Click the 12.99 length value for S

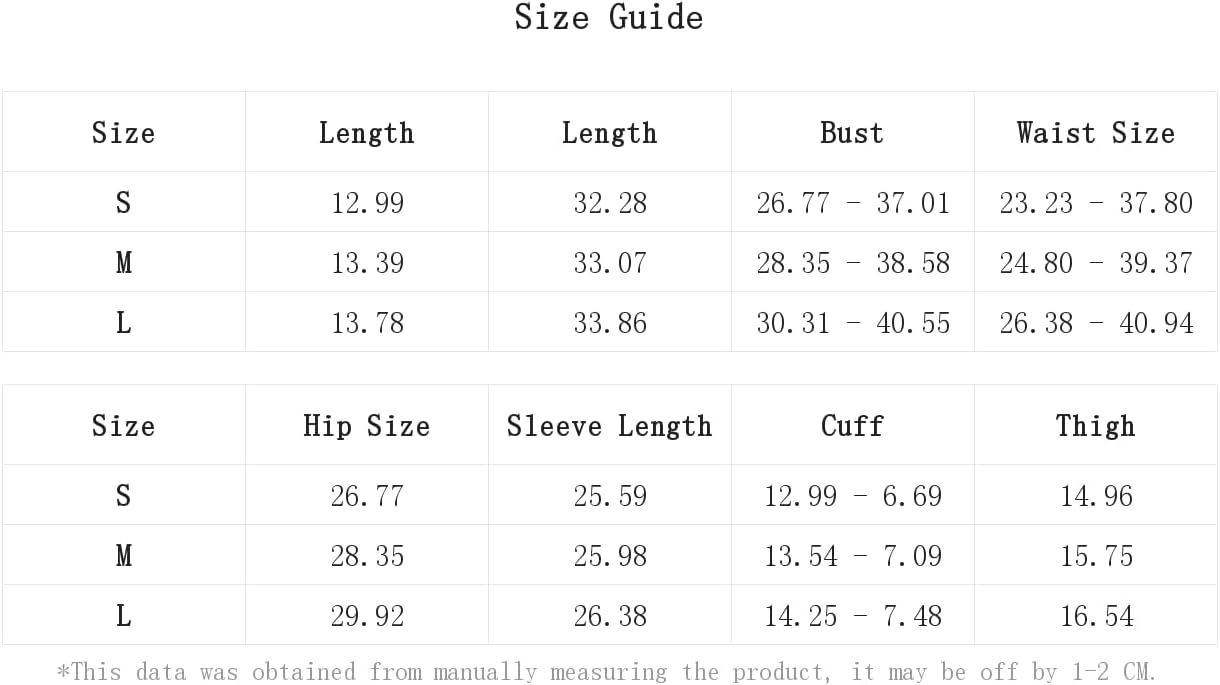click(367, 203)
